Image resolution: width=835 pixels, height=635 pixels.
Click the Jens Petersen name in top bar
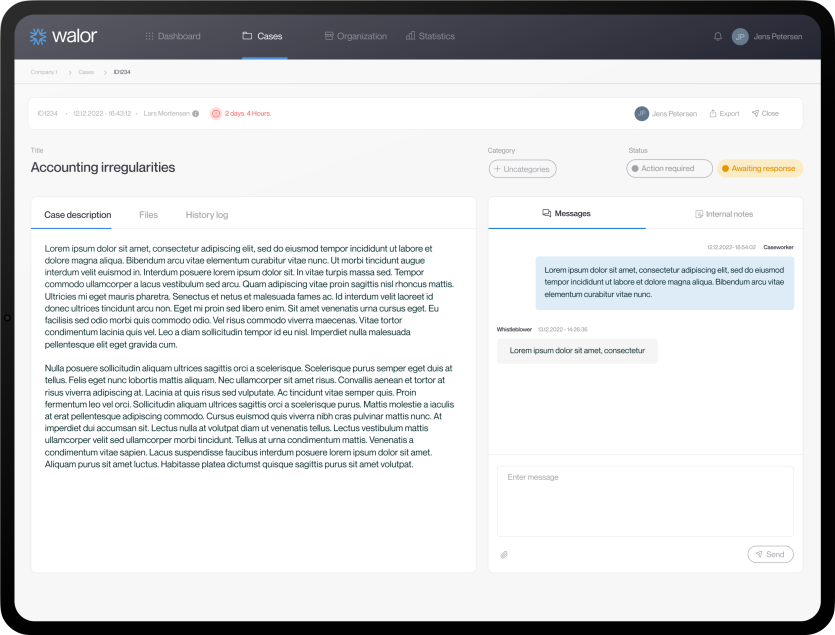[778, 36]
